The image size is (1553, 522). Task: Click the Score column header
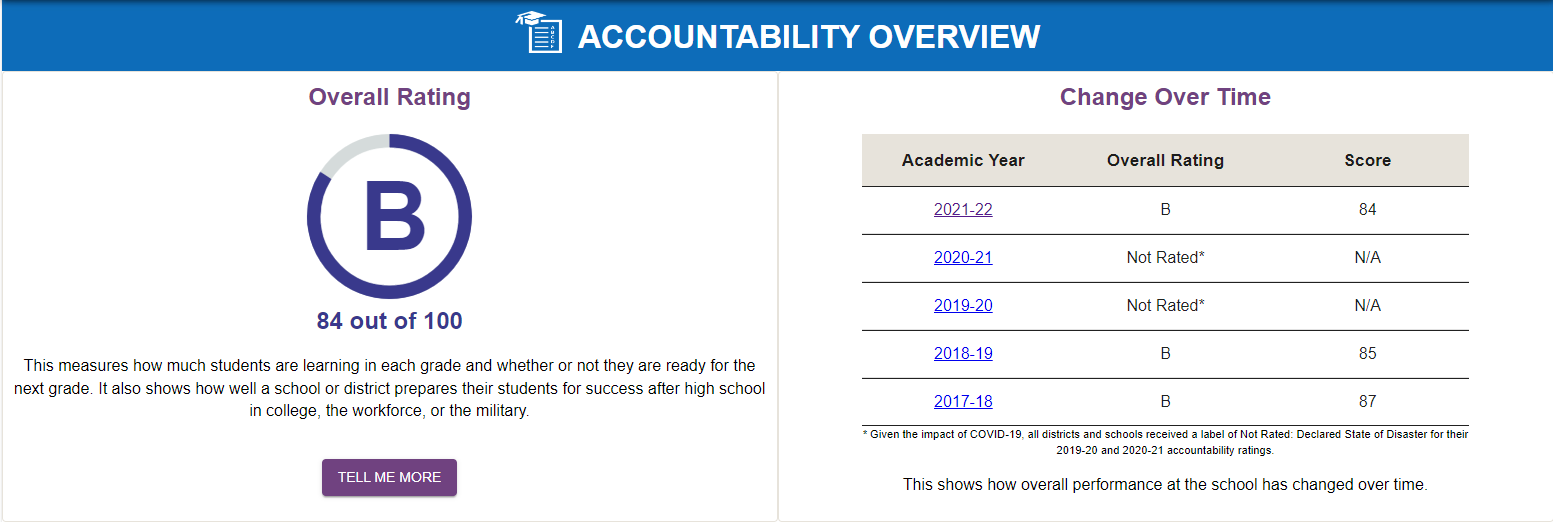click(x=1367, y=160)
